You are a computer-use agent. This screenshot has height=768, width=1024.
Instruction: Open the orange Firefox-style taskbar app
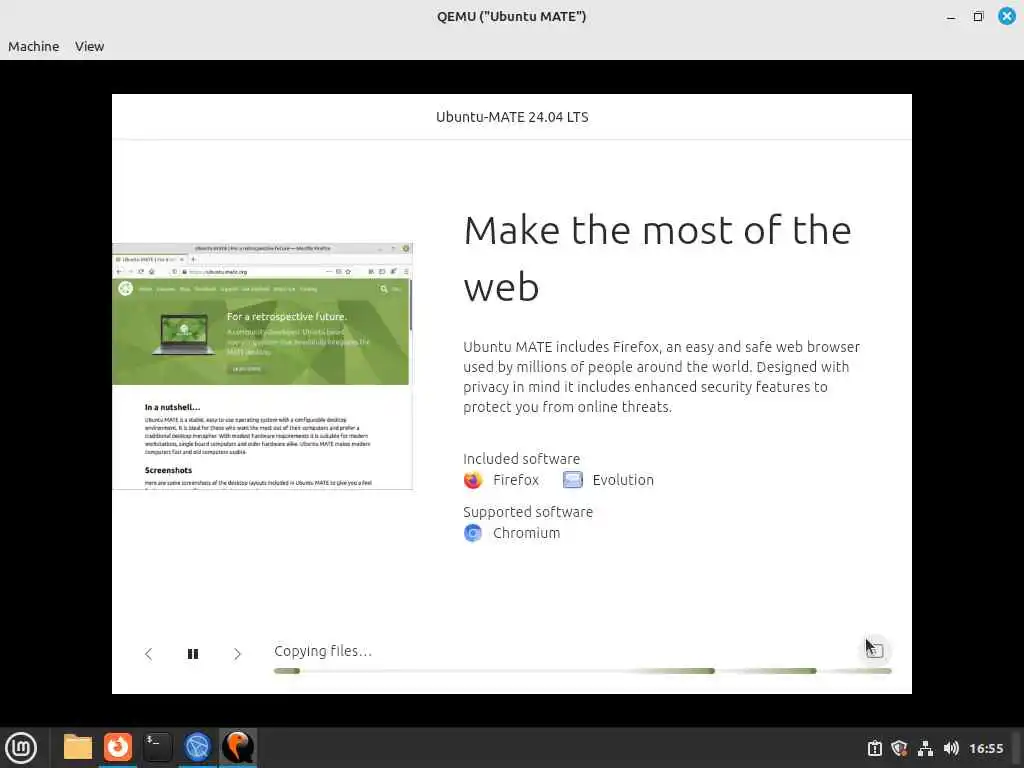click(118, 747)
